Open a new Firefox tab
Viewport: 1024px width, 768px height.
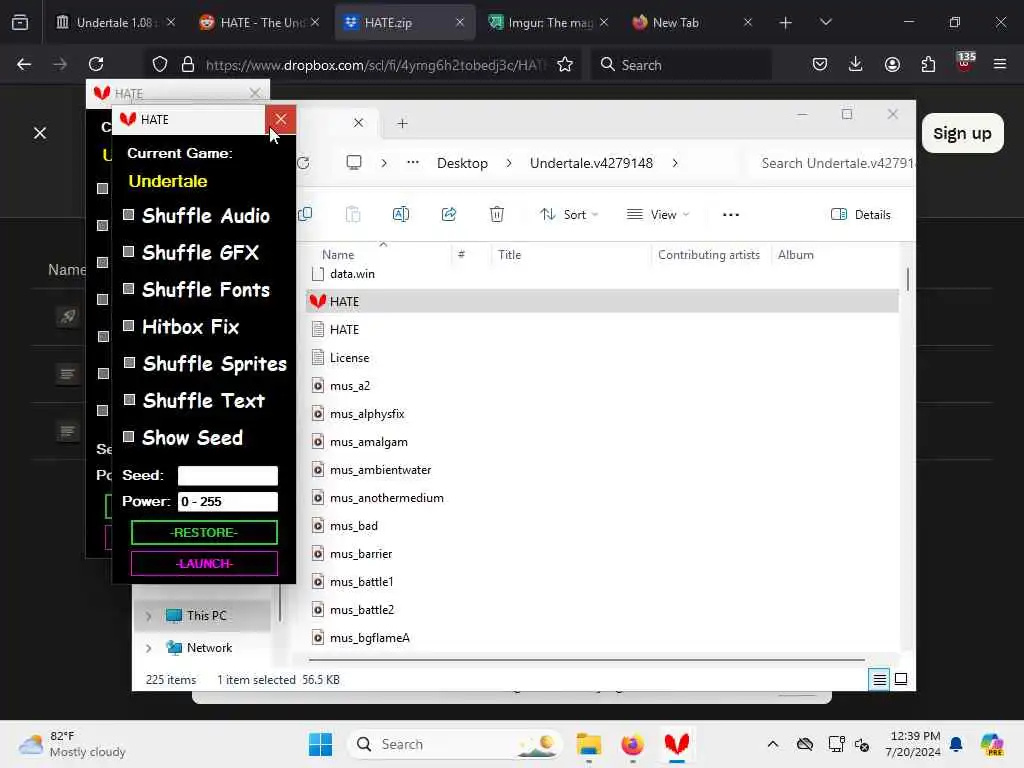(x=786, y=22)
